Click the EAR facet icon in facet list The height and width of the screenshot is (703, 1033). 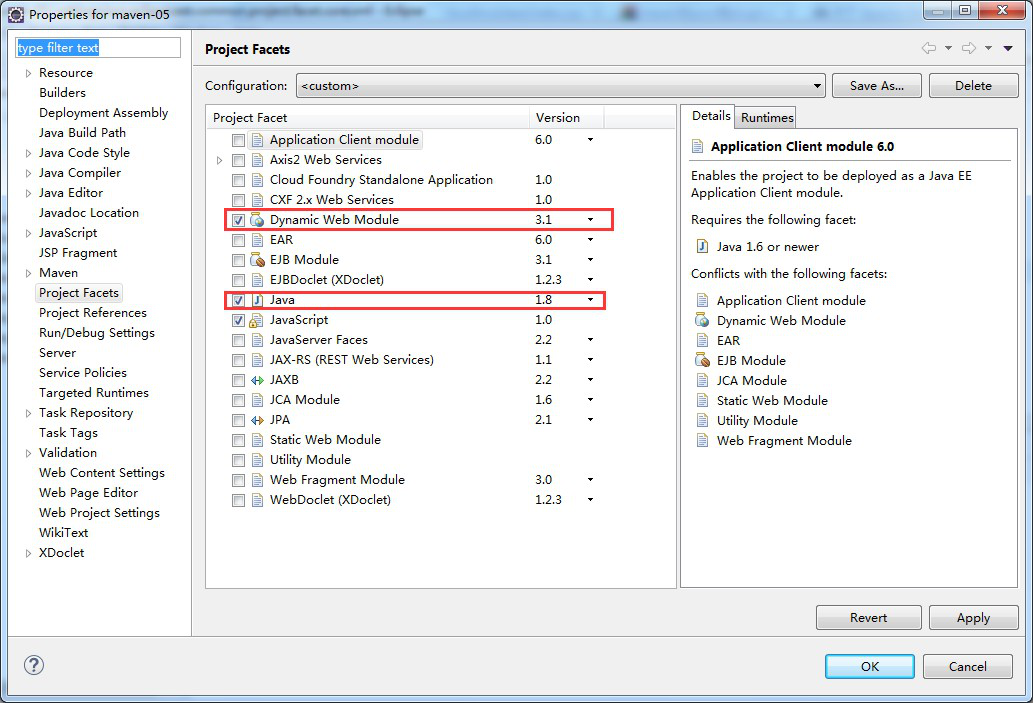[x=258, y=240]
